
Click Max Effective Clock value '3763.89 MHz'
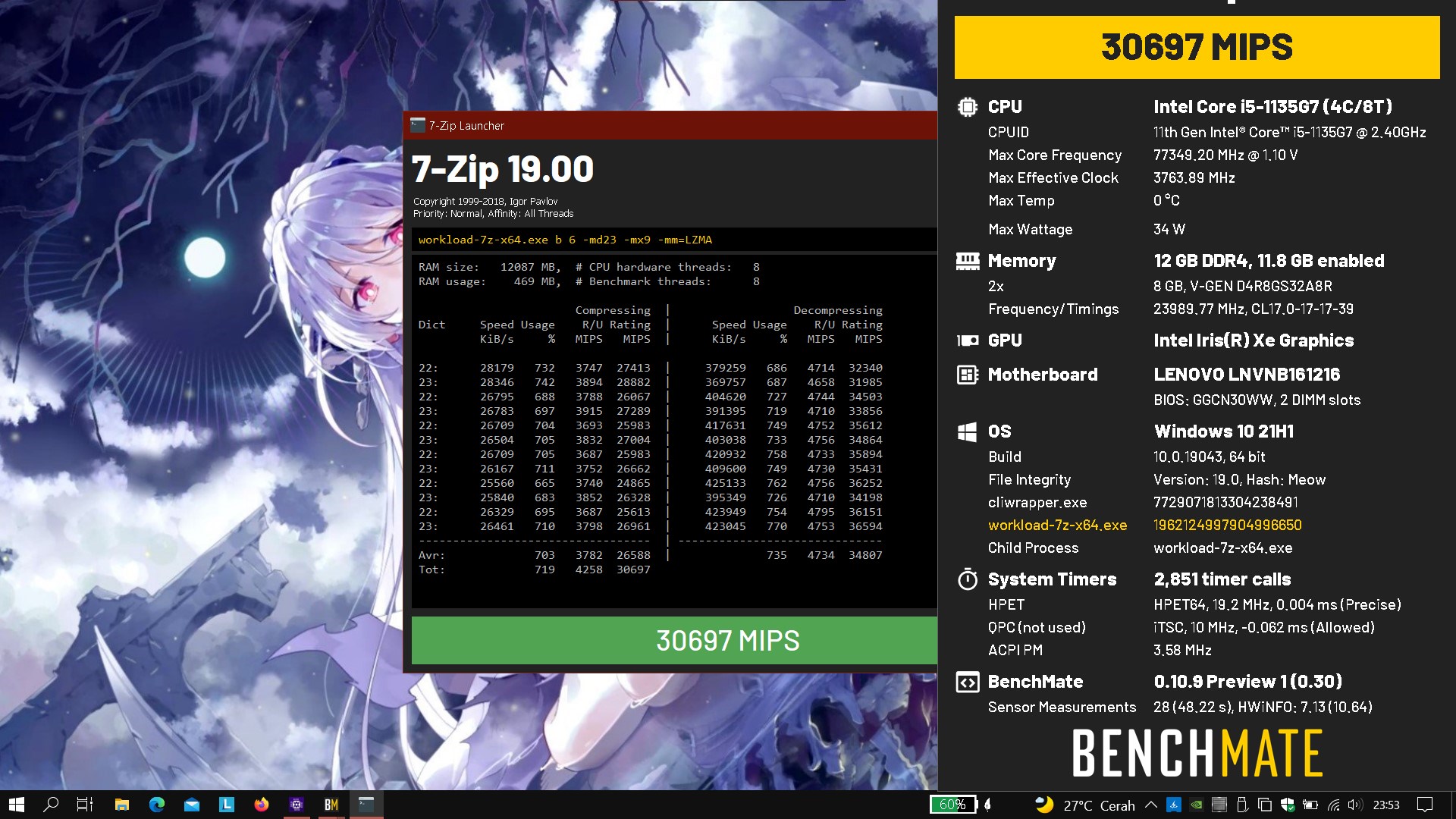pyautogui.click(x=1194, y=177)
